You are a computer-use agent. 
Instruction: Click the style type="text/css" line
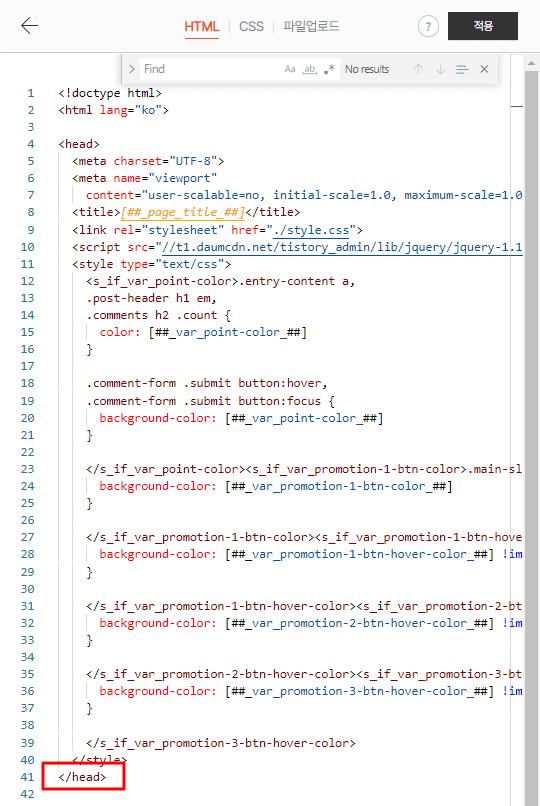[152, 264]
